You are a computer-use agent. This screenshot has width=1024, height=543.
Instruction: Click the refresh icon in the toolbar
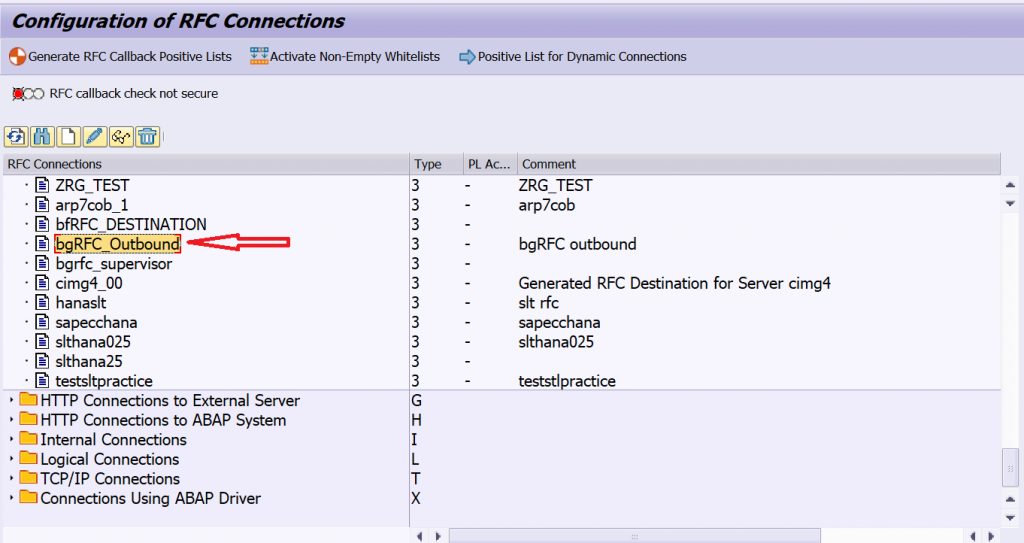pos(16,137)
